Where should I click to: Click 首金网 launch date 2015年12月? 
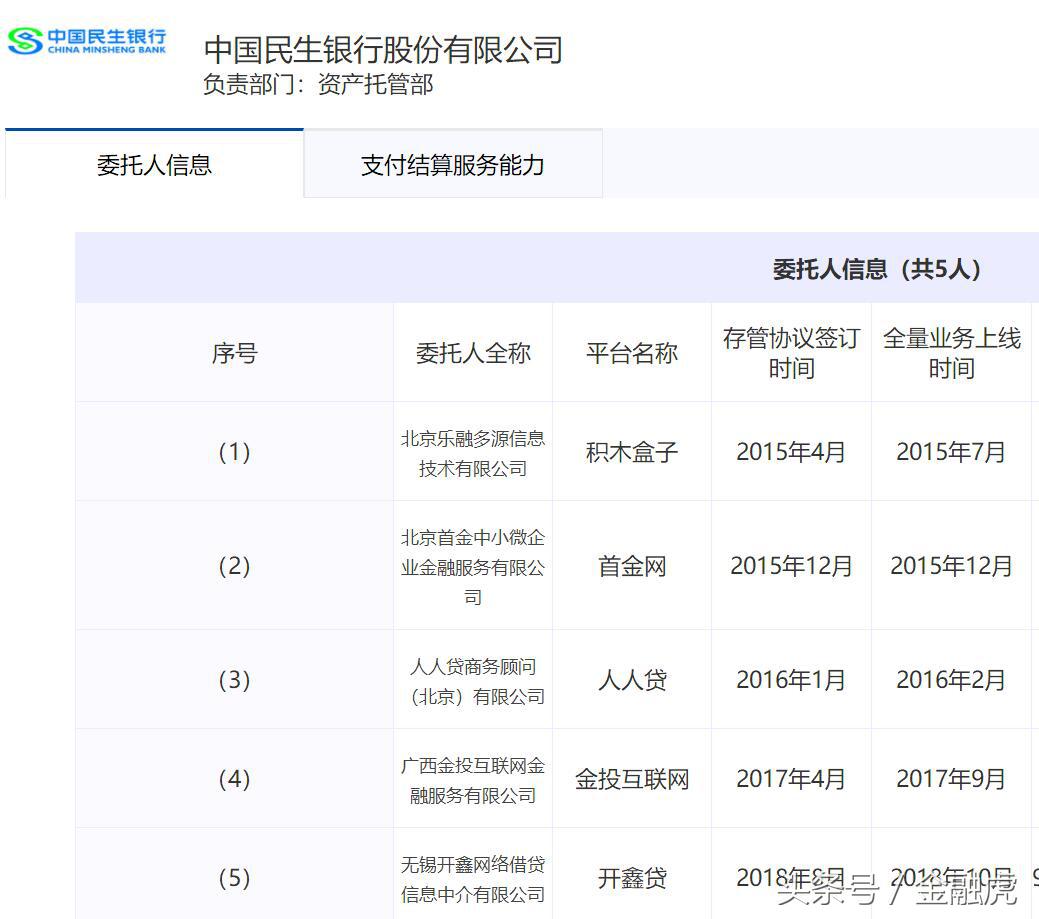tap(952, 566)
